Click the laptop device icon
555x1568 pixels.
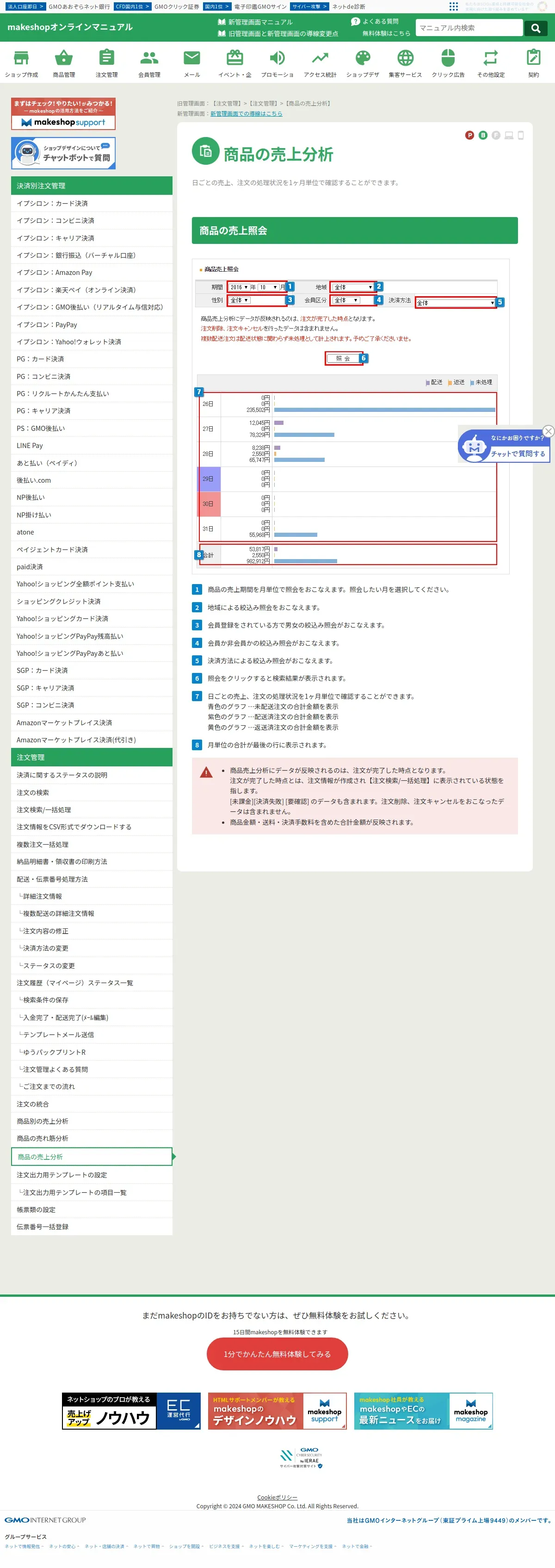tap(509, 135)
